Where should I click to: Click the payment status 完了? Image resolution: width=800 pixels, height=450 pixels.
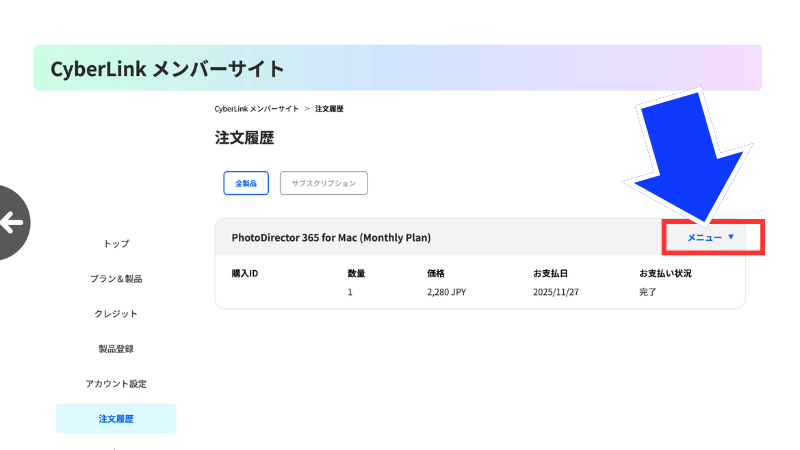648,292
